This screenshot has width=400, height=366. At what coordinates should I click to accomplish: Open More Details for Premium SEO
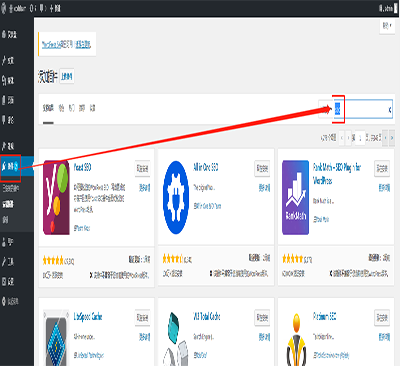click(384, 337)
